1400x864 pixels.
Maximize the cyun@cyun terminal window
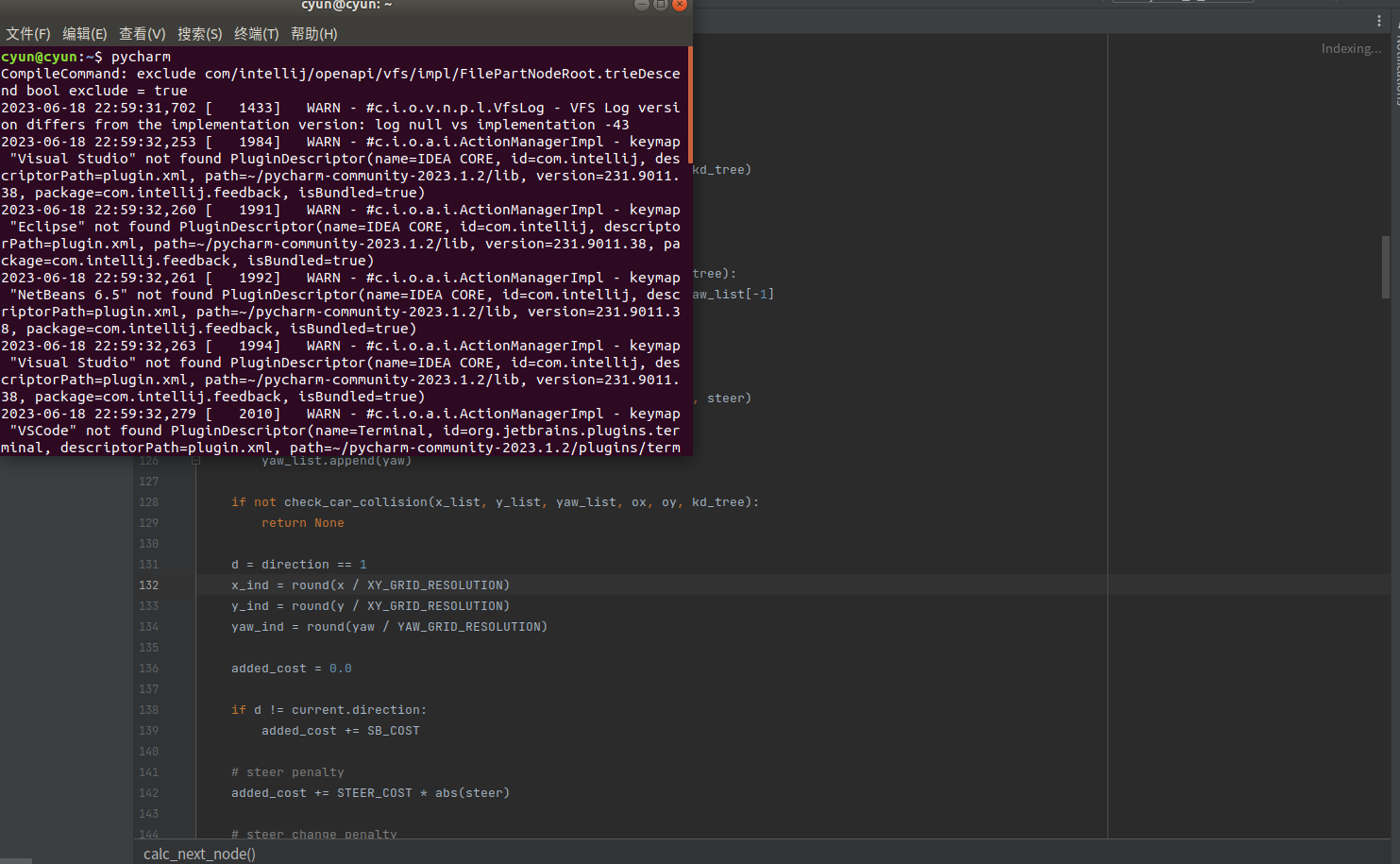pos(661,4)
